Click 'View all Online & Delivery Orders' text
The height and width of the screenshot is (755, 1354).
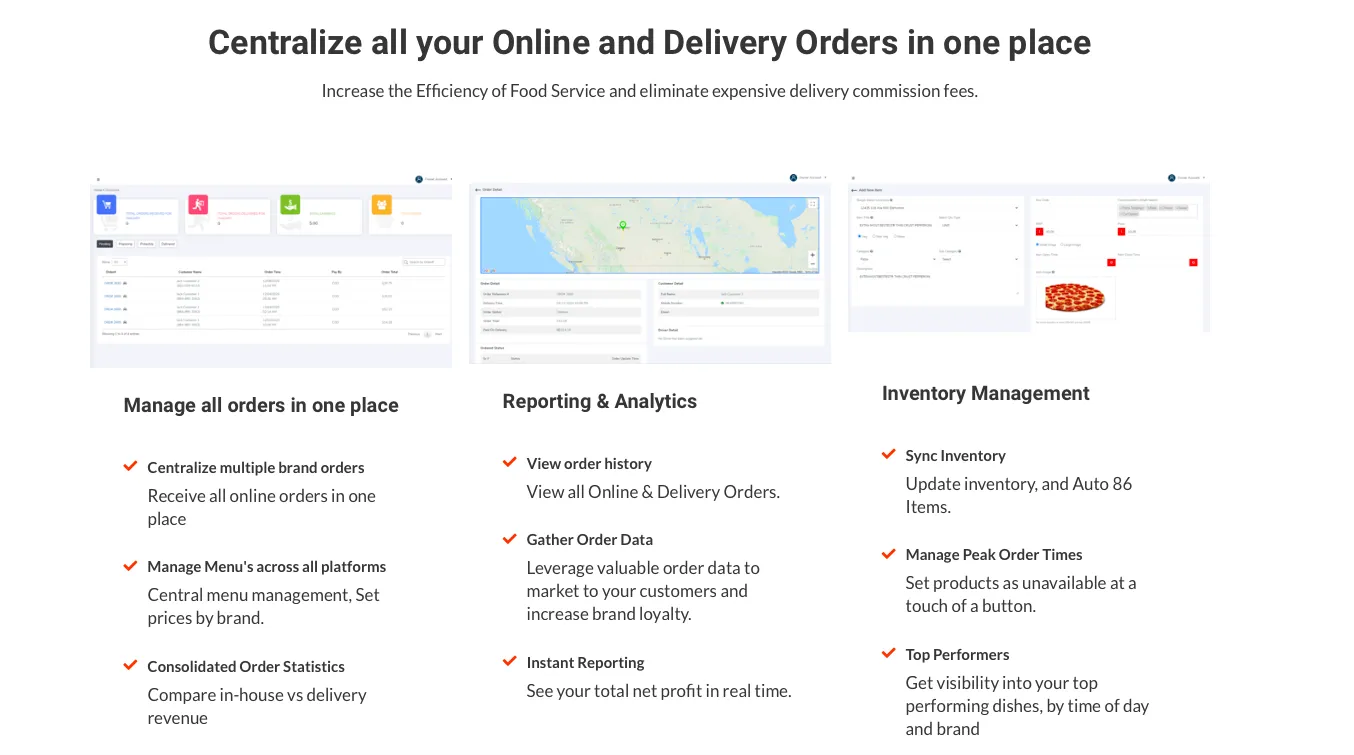(x=653, y=492)
